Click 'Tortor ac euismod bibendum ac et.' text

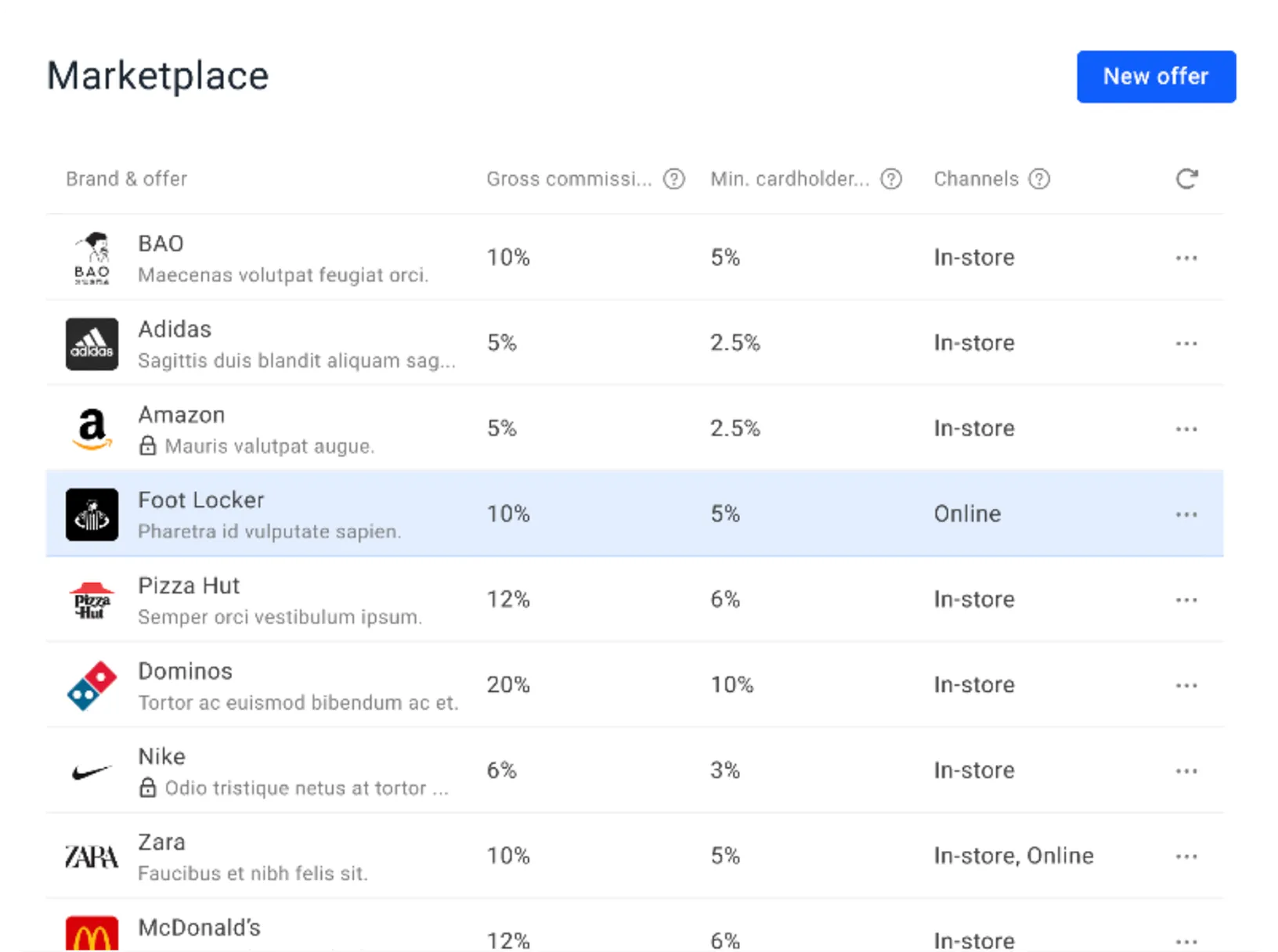coord(298,703)
